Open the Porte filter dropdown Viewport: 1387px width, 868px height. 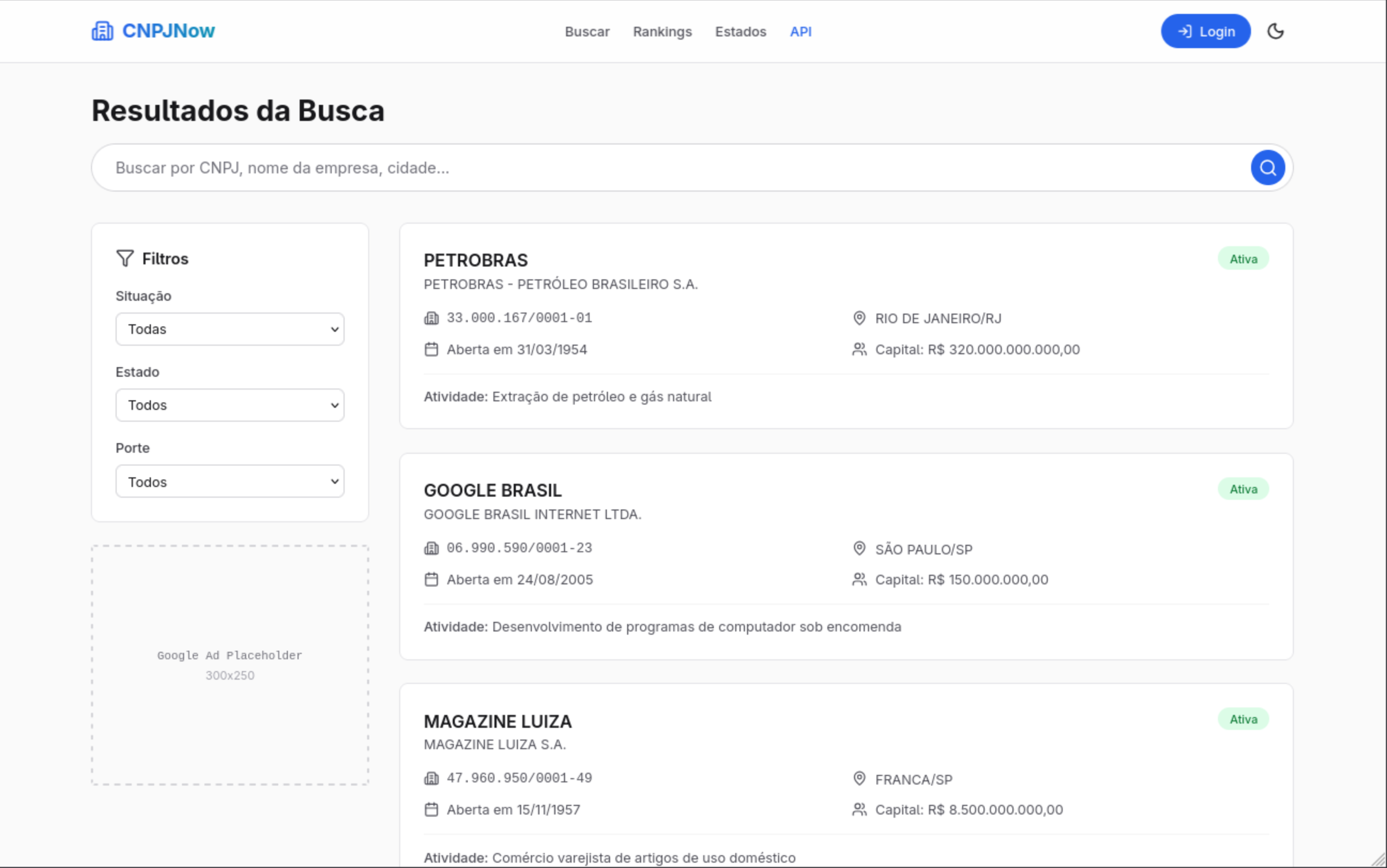[230, 482]
